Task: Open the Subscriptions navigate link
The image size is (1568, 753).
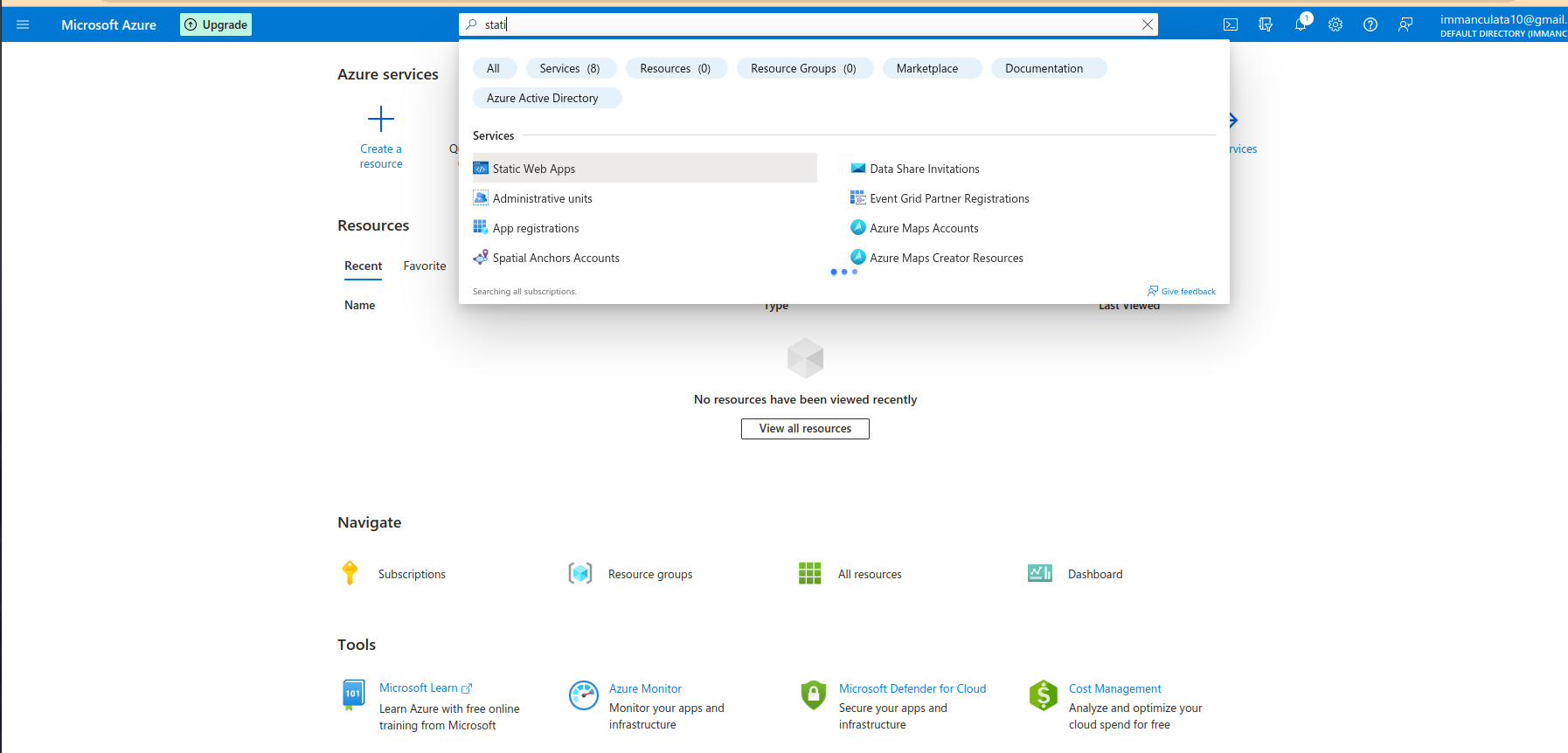Action: pos(412,574)
